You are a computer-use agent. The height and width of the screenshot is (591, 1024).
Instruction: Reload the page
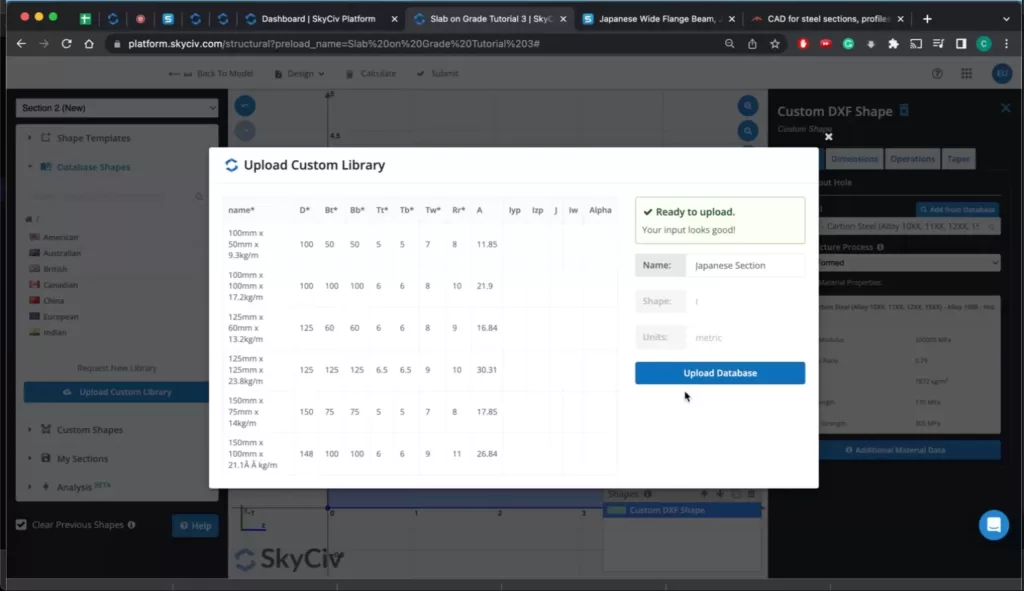tap(67, 44)
